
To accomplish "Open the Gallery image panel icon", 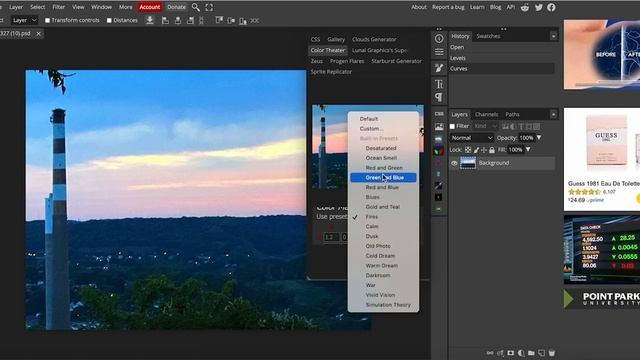I will click(x=439, y=127).
